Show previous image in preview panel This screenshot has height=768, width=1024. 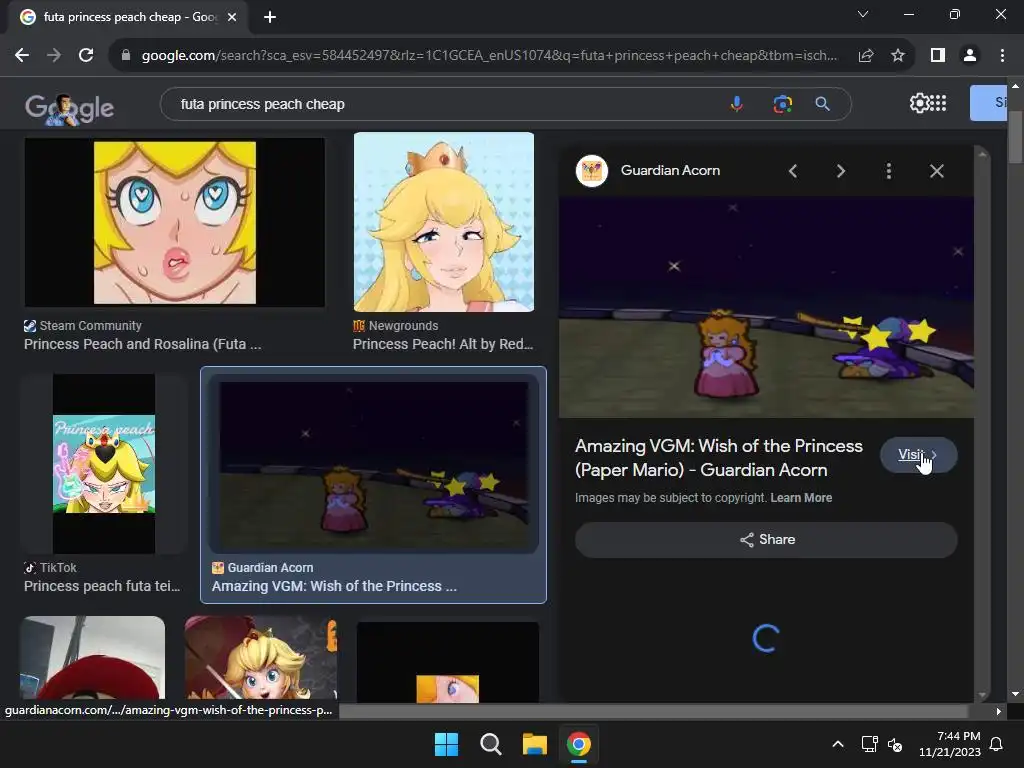[793, 171]
